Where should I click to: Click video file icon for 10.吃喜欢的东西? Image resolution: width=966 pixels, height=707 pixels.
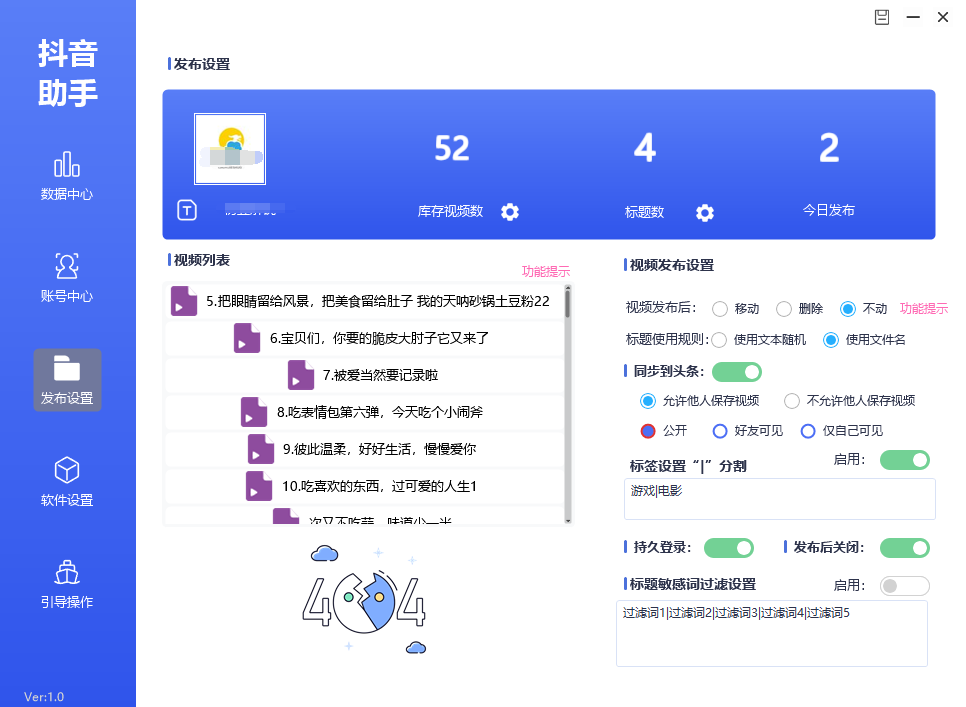(x=259, y=486)
